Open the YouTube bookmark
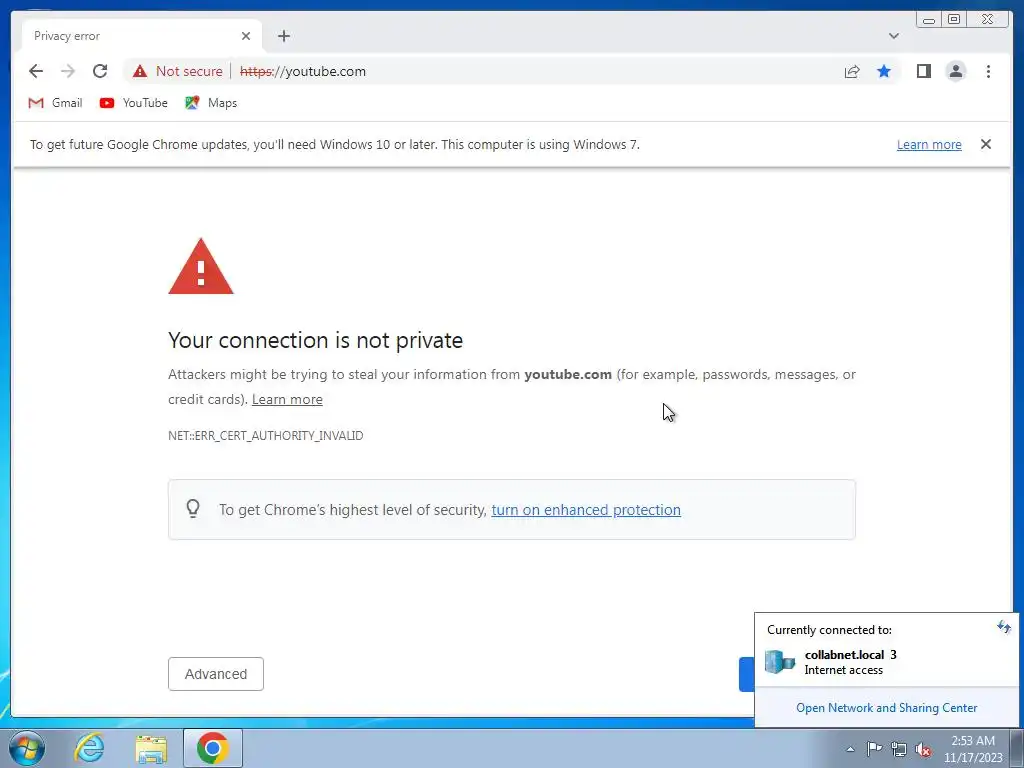Viewport: 1024px width, 768px height. point(134,103)
